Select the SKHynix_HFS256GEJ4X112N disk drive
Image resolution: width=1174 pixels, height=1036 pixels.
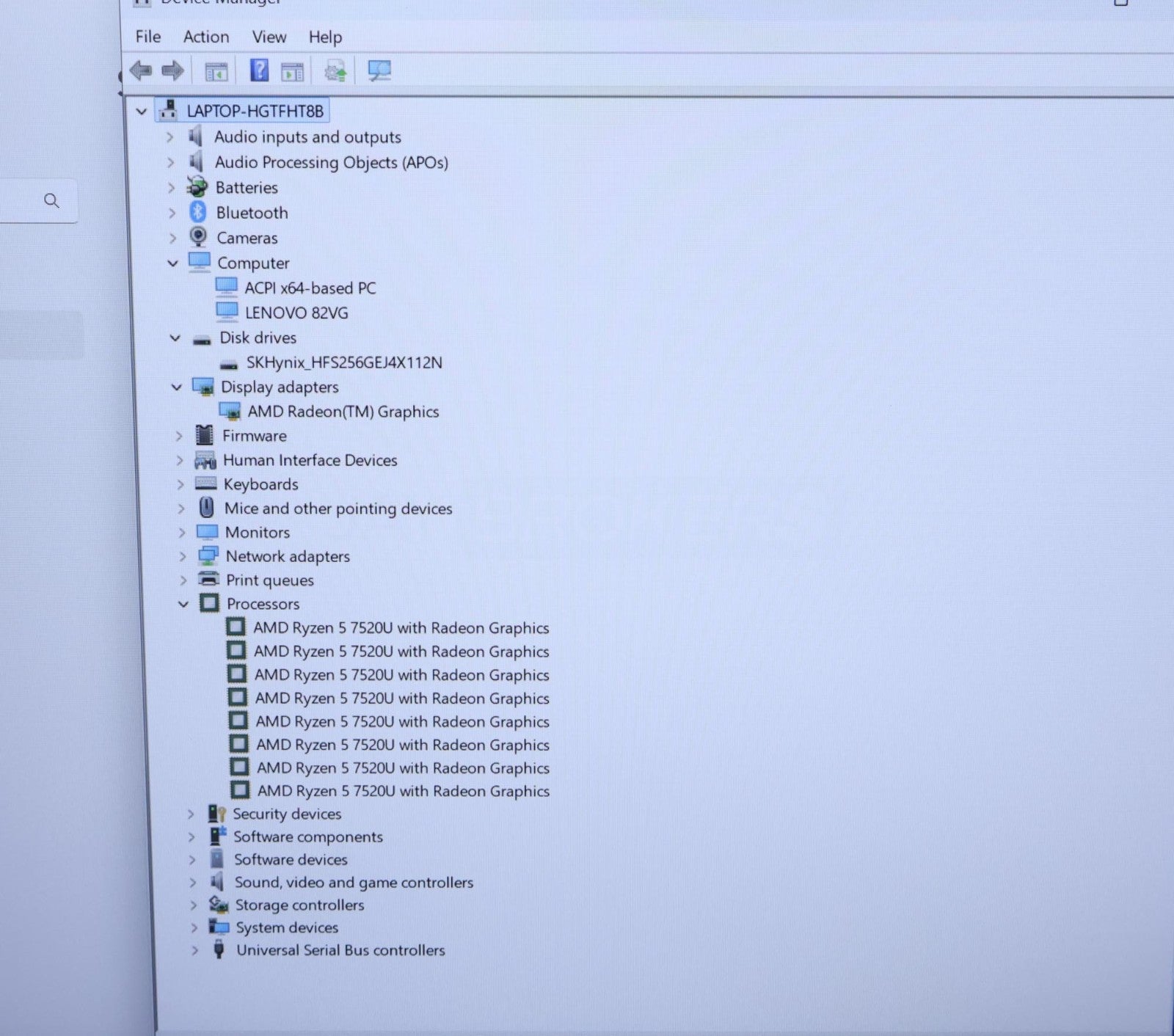point(343,362)
